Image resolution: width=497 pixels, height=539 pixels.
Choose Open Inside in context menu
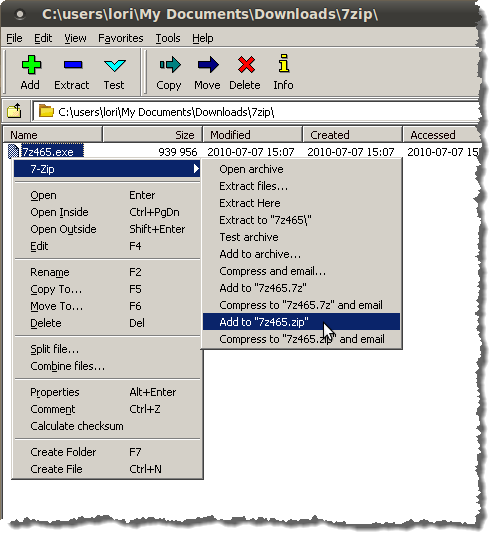pyautogui.click(x=107, y=212)
